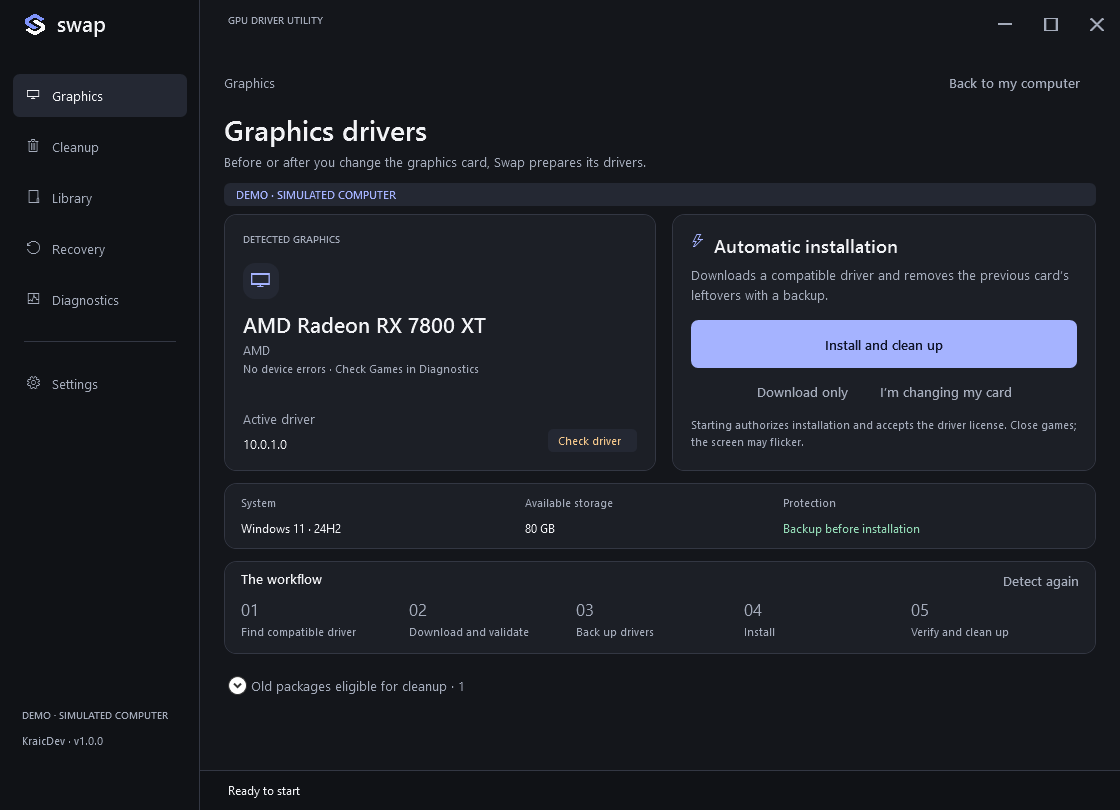The width and height of the screenshot is (1120, 810).
Task: Click the 80 GB available storage value
Action: [x=539, y=529]
